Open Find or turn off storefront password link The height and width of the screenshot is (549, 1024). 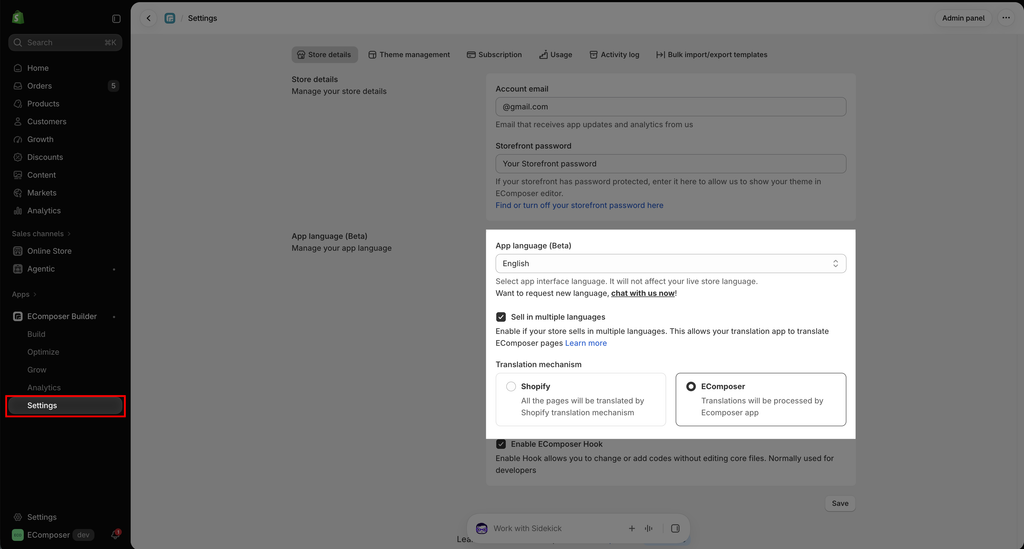click(x=579, y=205)
